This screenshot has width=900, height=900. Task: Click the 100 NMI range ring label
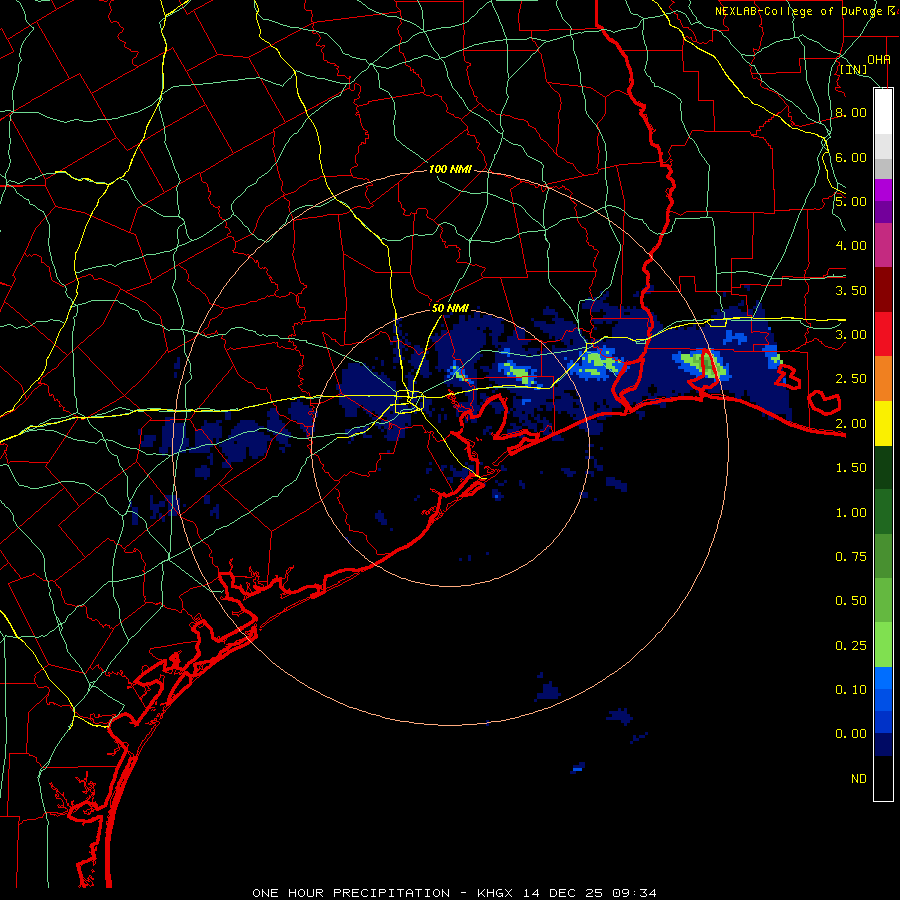(450, 169)
